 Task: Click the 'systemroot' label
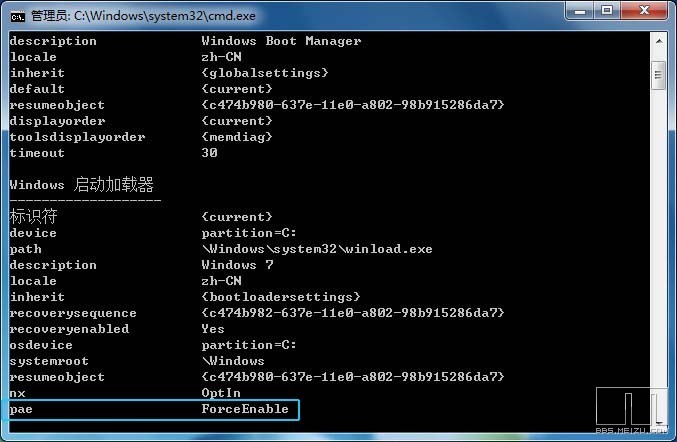click(x=49, y=361)
